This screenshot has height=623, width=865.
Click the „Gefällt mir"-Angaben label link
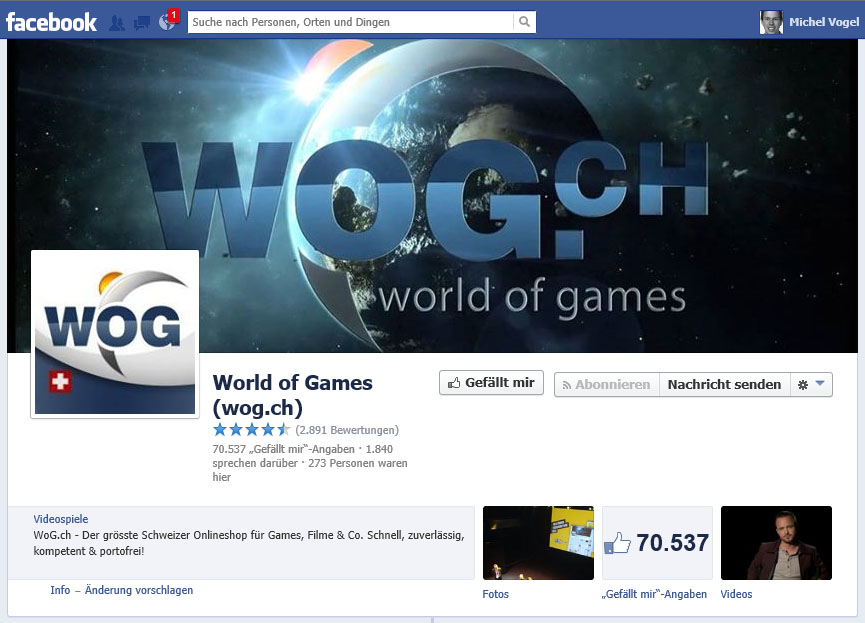(x=654, y=594)
